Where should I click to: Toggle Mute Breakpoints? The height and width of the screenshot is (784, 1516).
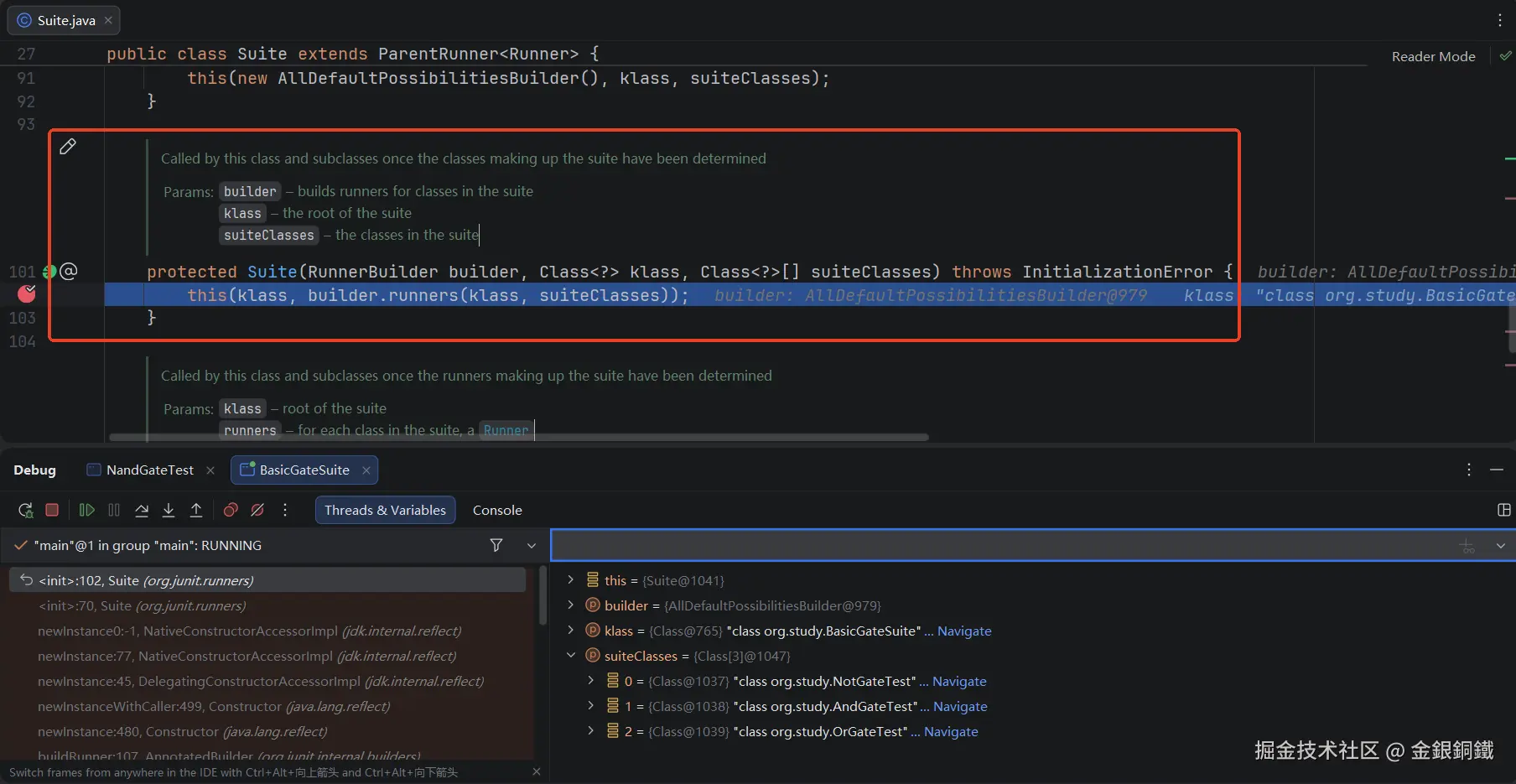point(258,510)
